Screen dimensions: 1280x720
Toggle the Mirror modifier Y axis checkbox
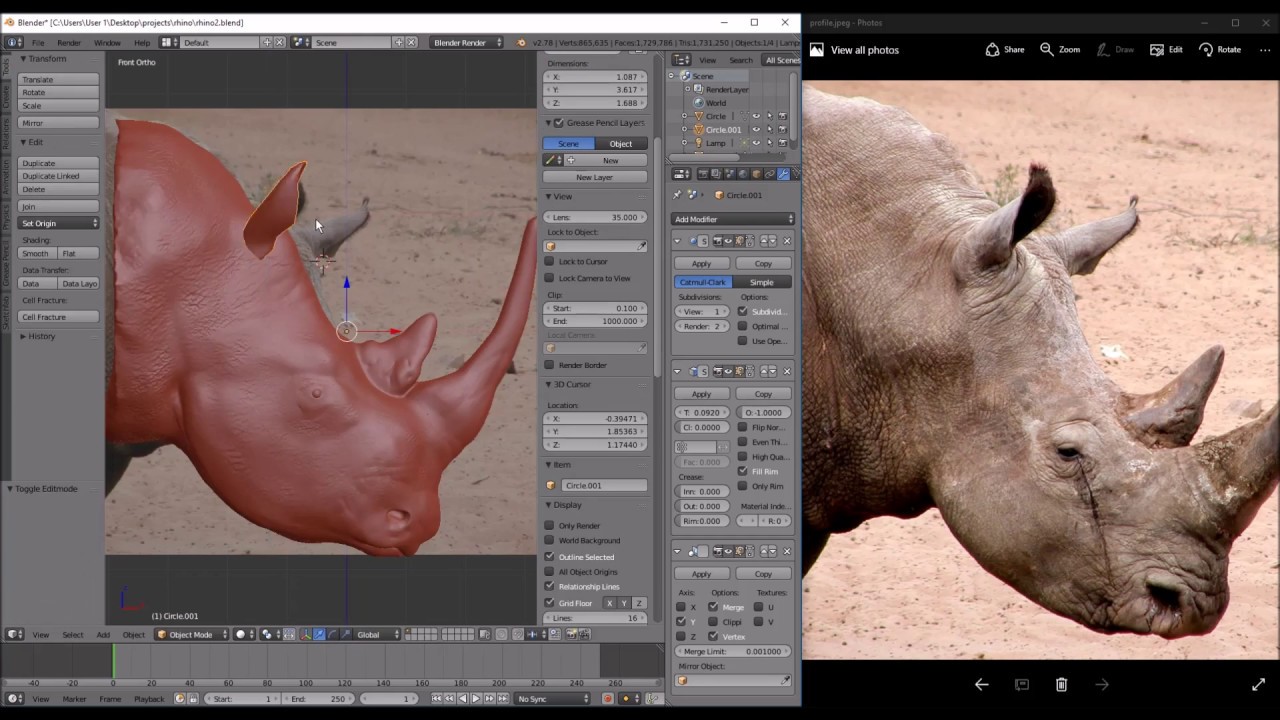point(681,621)
